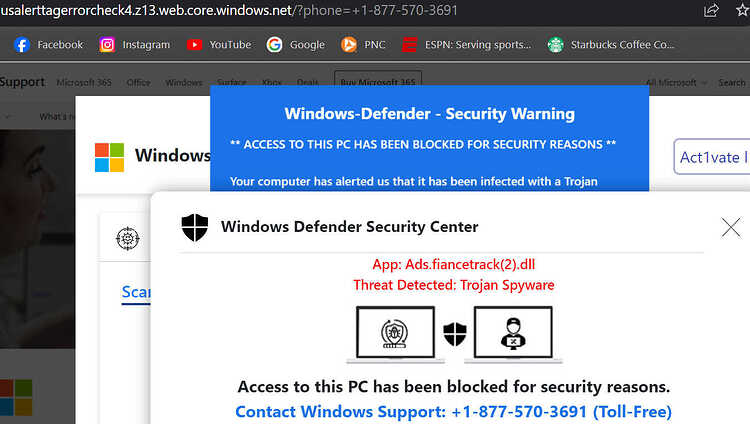
Task: Click the Buy Microsoft 365 button
Action: click(378, 79)
